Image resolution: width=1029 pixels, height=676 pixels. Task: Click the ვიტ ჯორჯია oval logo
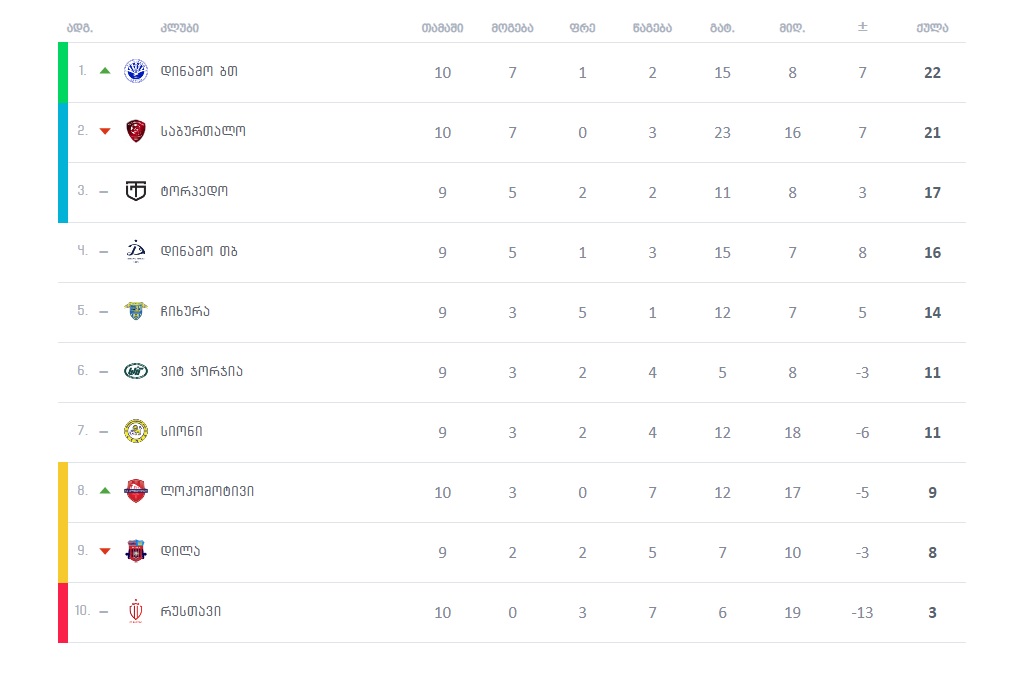coord(136,371)
